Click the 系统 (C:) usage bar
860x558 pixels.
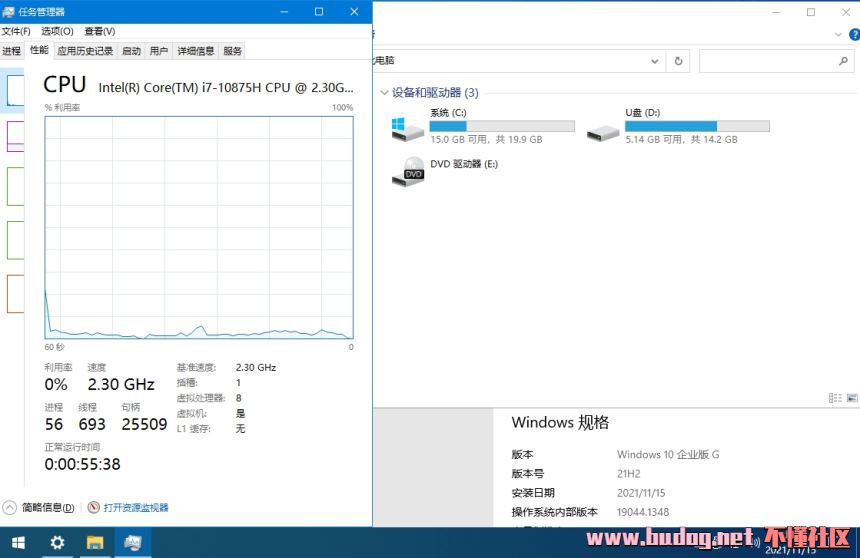502,126
